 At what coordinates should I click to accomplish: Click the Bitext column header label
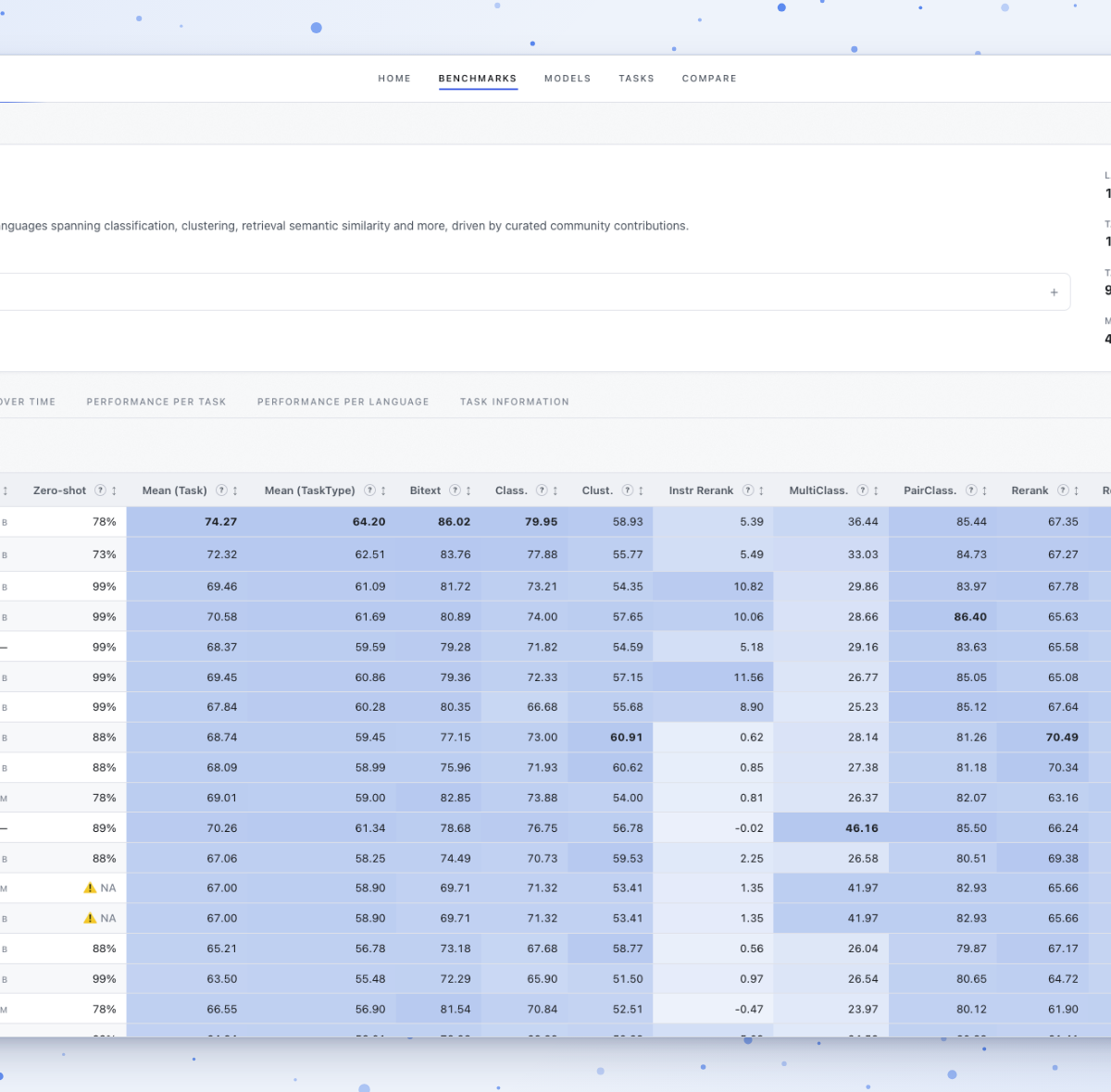(426, 490)
